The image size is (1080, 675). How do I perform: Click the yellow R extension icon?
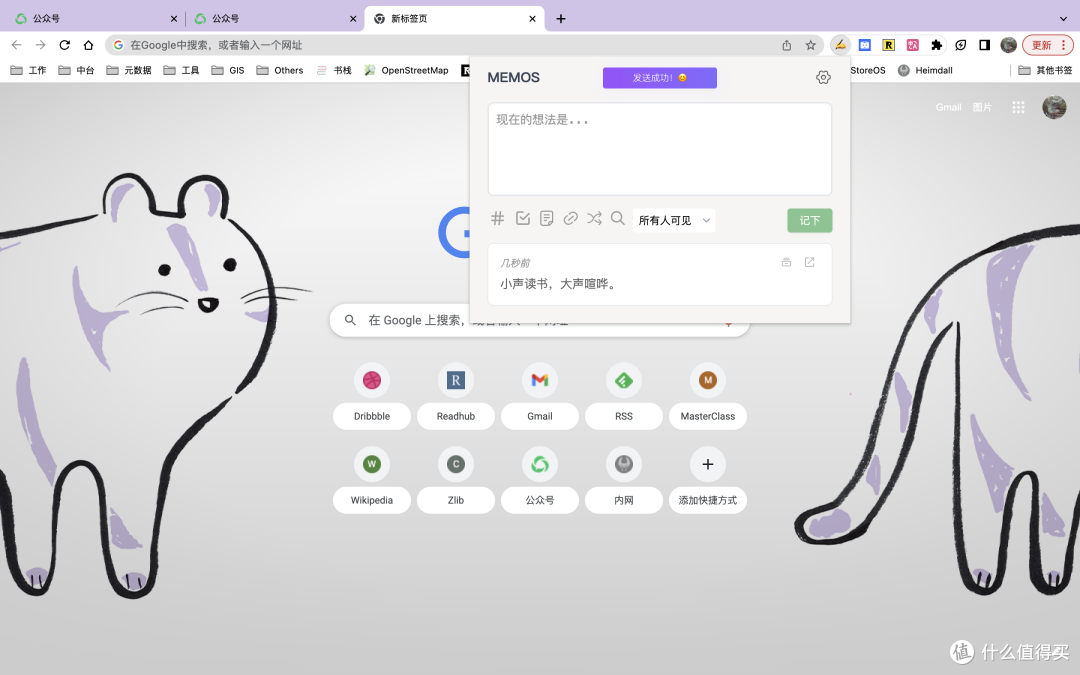click(x=889, y=45)
